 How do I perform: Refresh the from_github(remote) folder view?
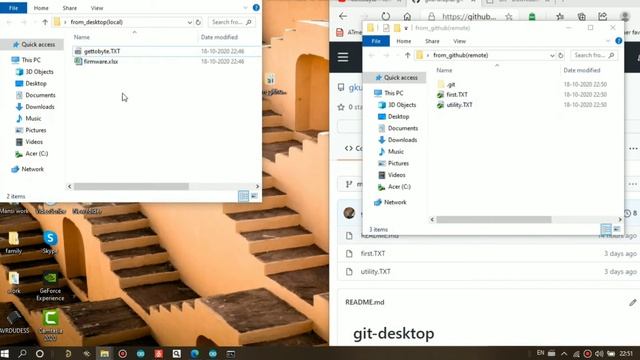(561, 55)
